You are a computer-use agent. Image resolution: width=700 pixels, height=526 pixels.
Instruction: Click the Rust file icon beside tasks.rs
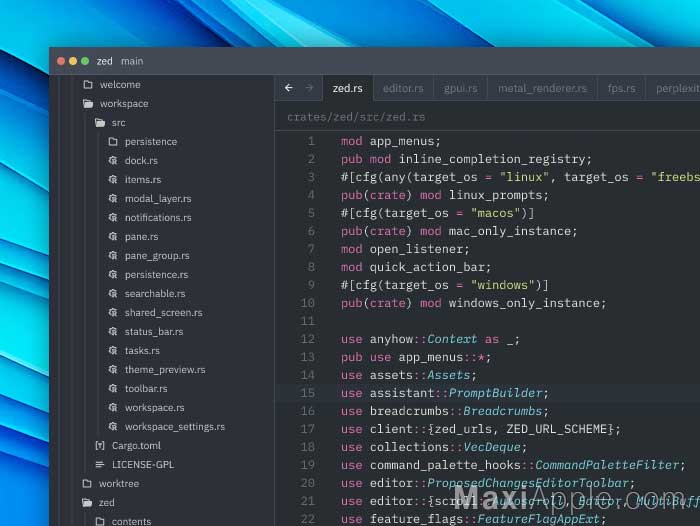pos(113,351)
